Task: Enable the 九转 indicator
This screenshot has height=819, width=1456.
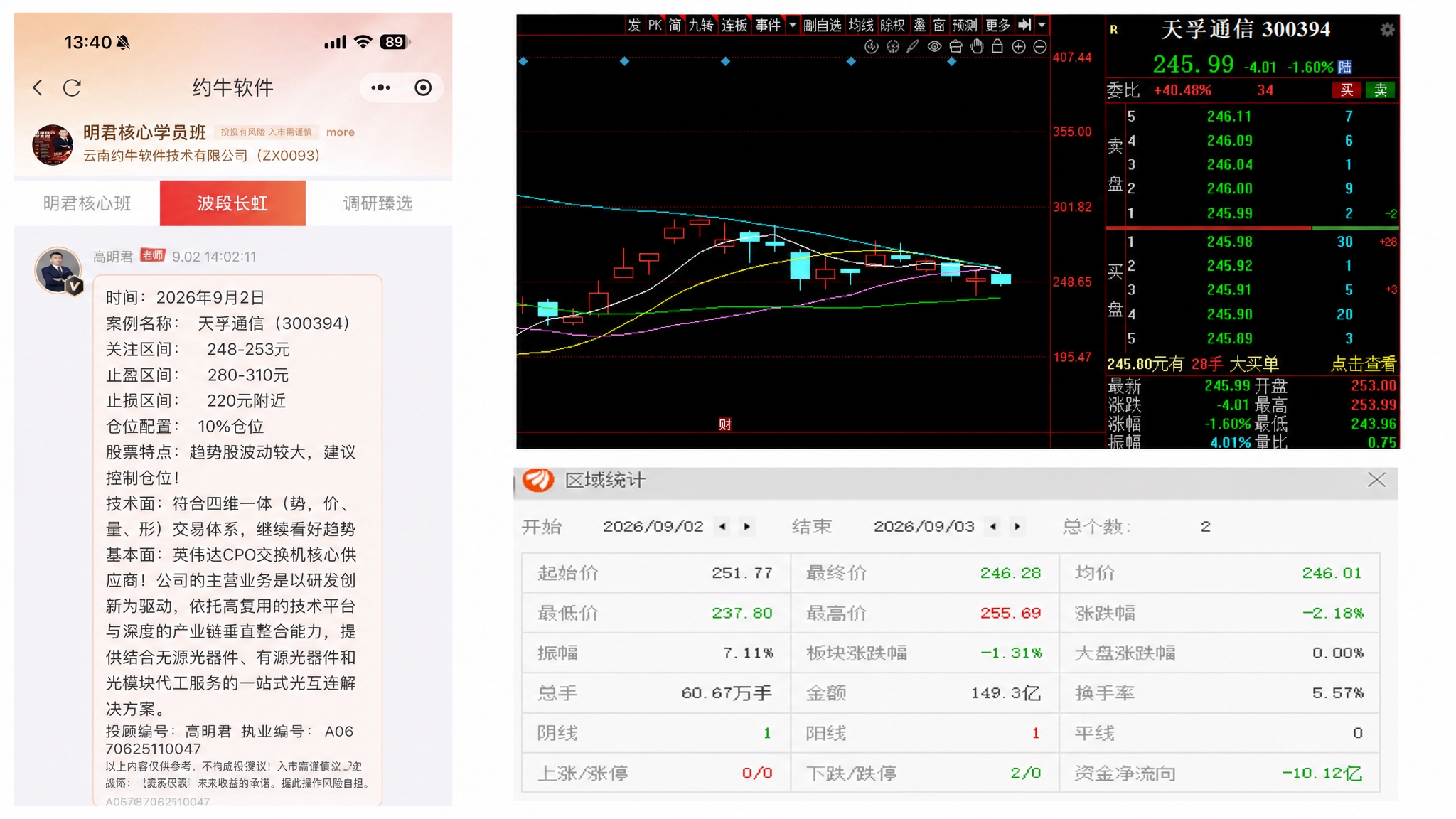Action: click(701, 26)
